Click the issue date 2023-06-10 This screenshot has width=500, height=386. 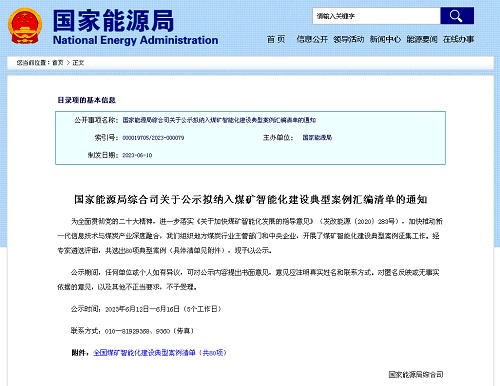tap(137, 155)
